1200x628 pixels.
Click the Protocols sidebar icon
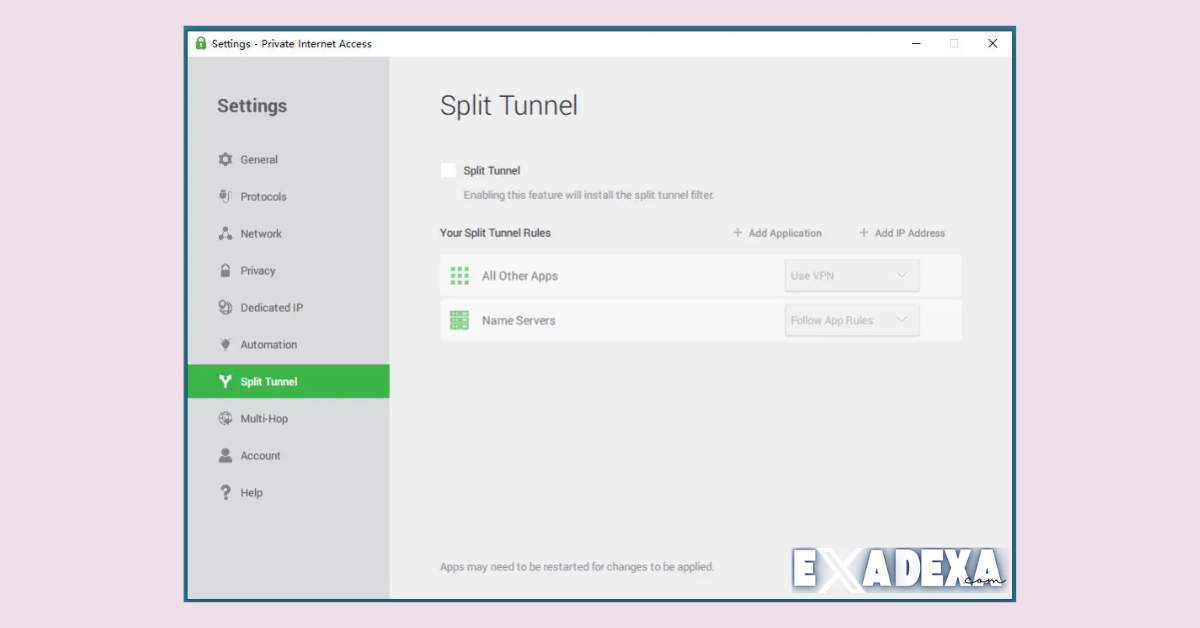[x=226, y=196]
